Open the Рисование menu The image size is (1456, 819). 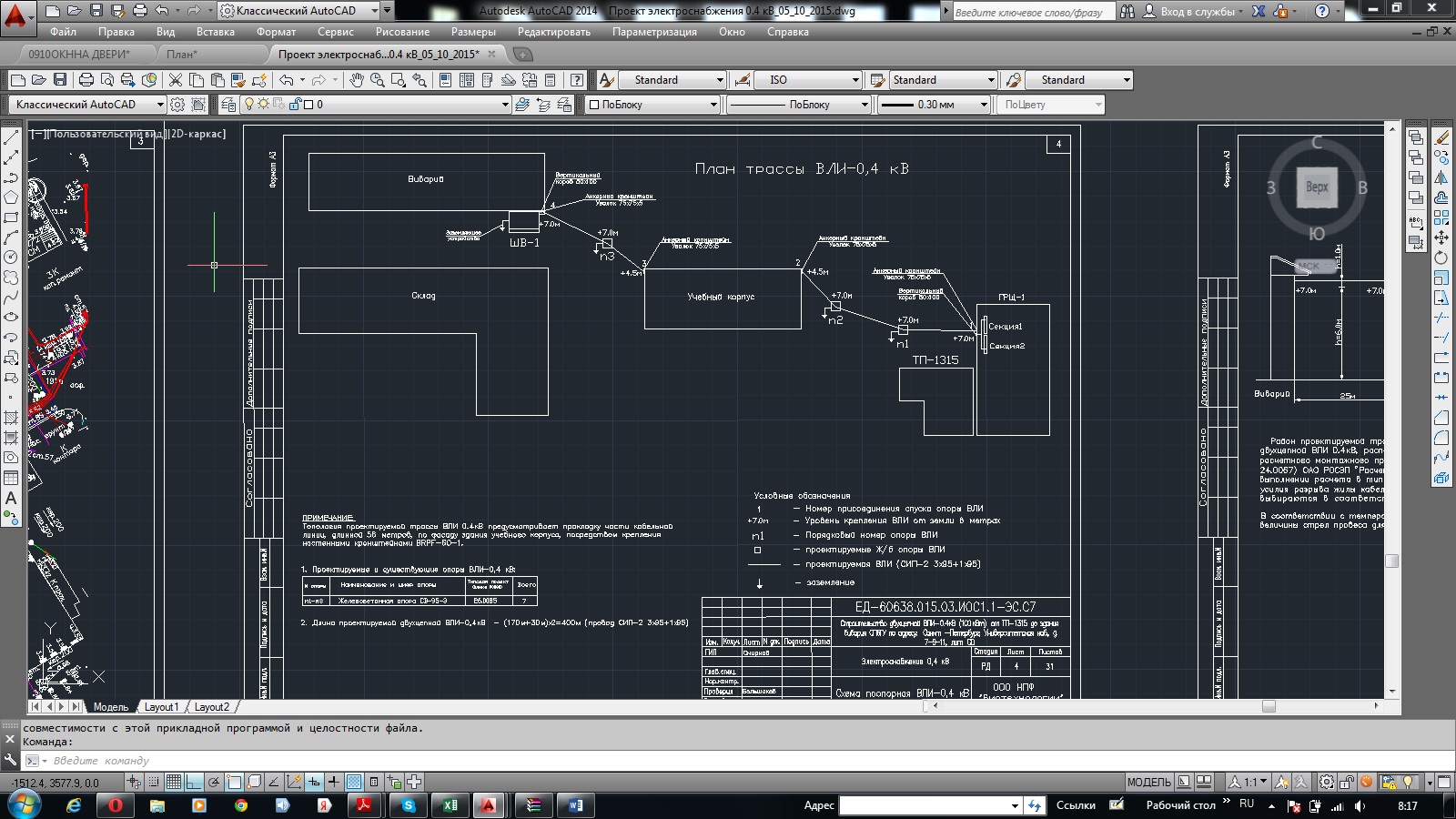[x=402, y=32]
